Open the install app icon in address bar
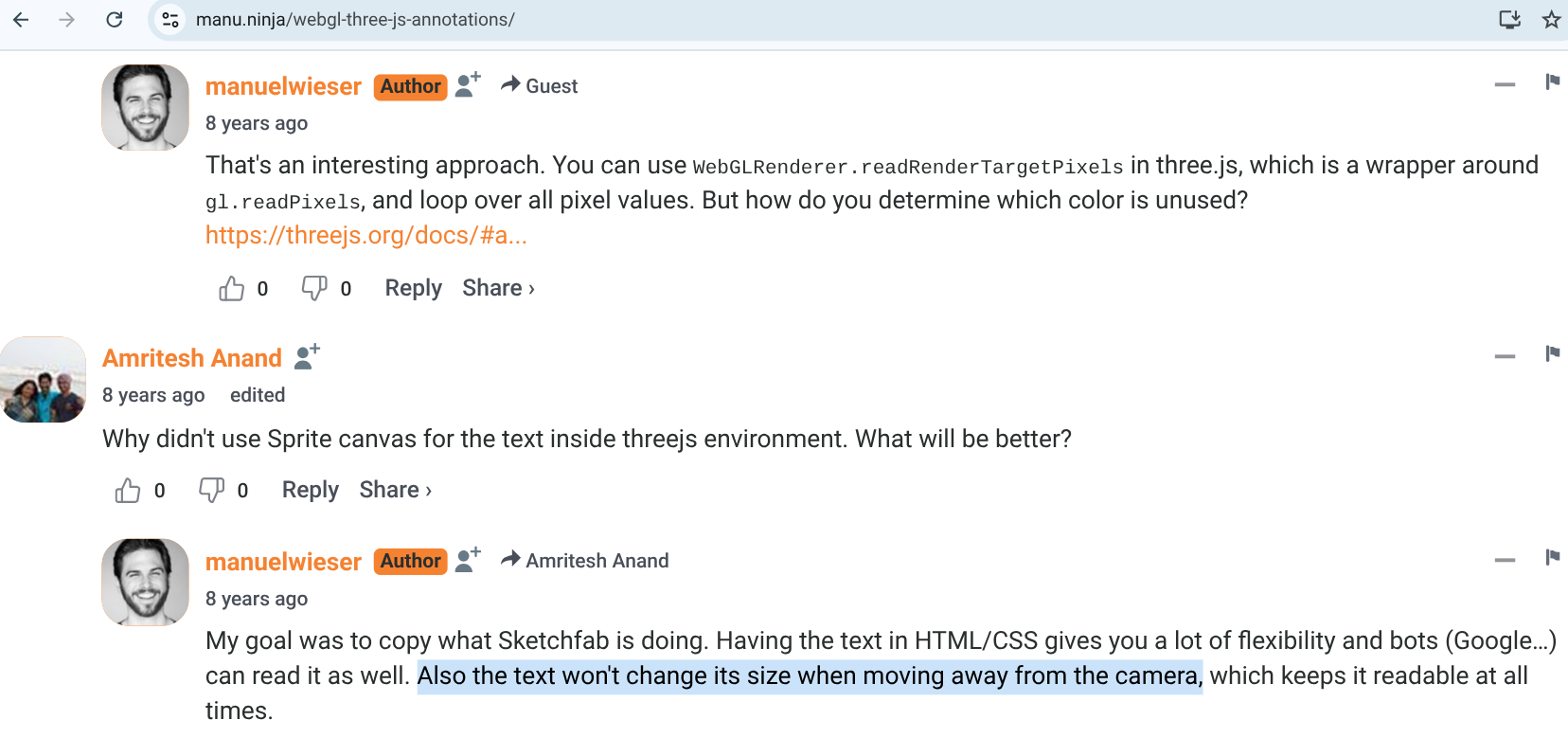Screen dimensions: 1568x738 1509,20
